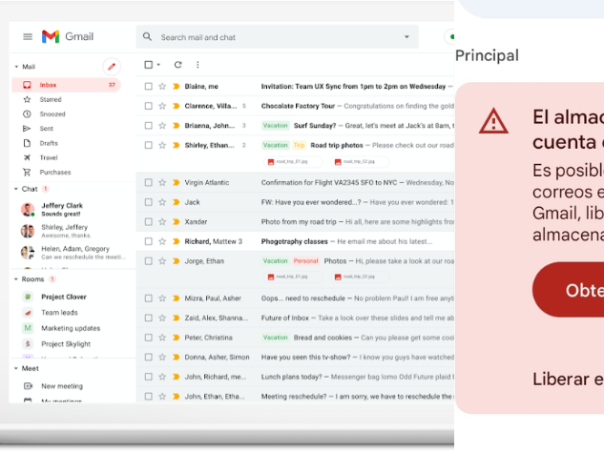Select the checkbox beside Jack's email
Image resolution: width=604 pixels, height=453 pixels.
(x=148, y=202)
